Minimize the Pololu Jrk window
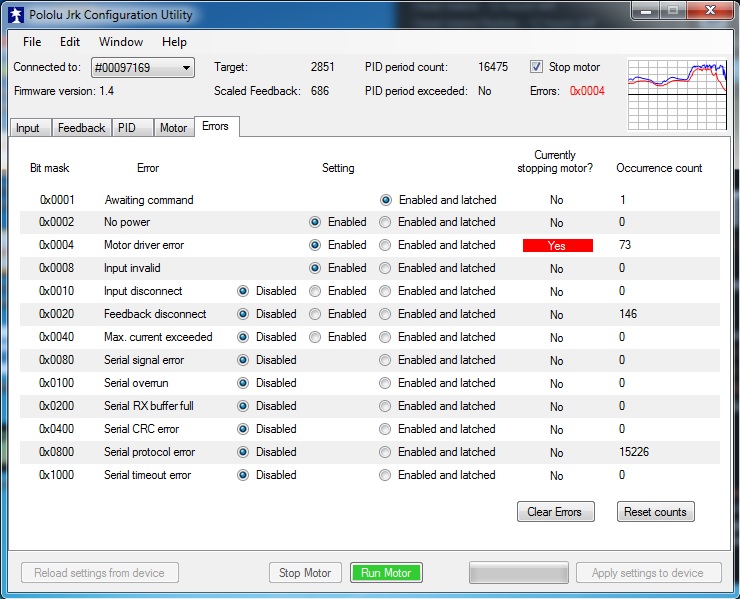This screenshot has height=599, width=740. 646,11
